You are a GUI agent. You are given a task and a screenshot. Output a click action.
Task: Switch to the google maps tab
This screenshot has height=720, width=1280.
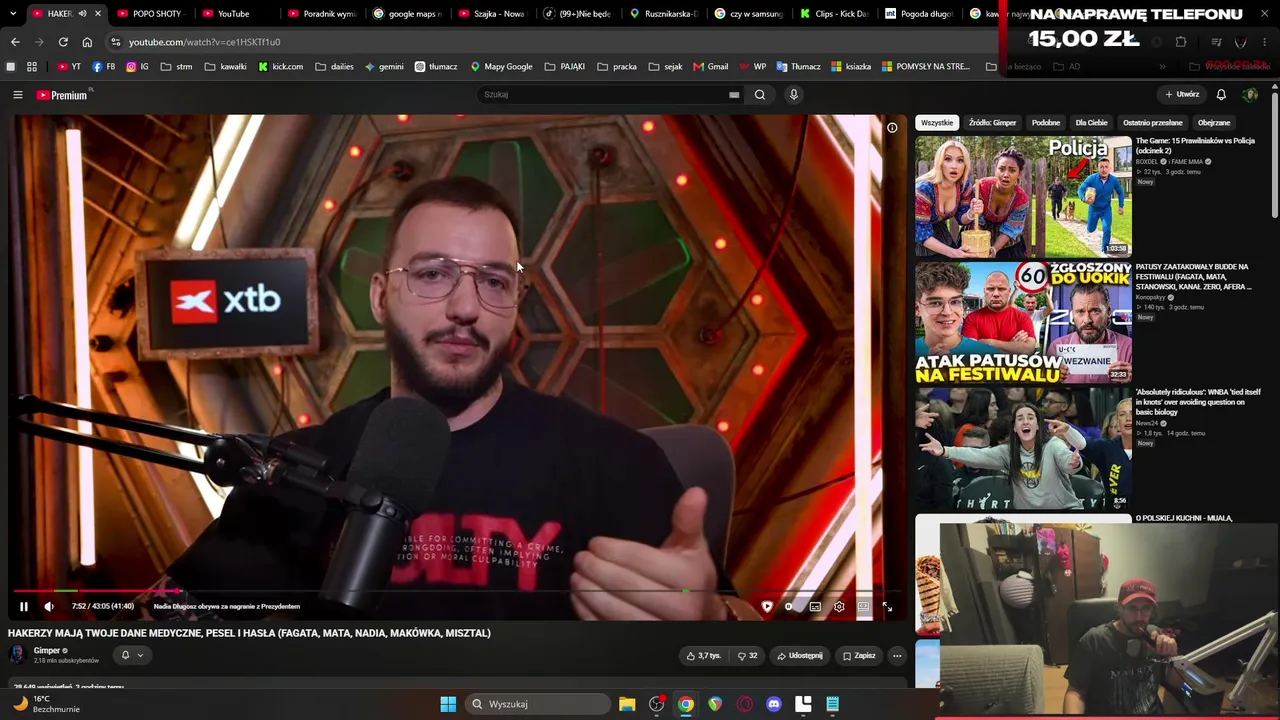point(410,14)
